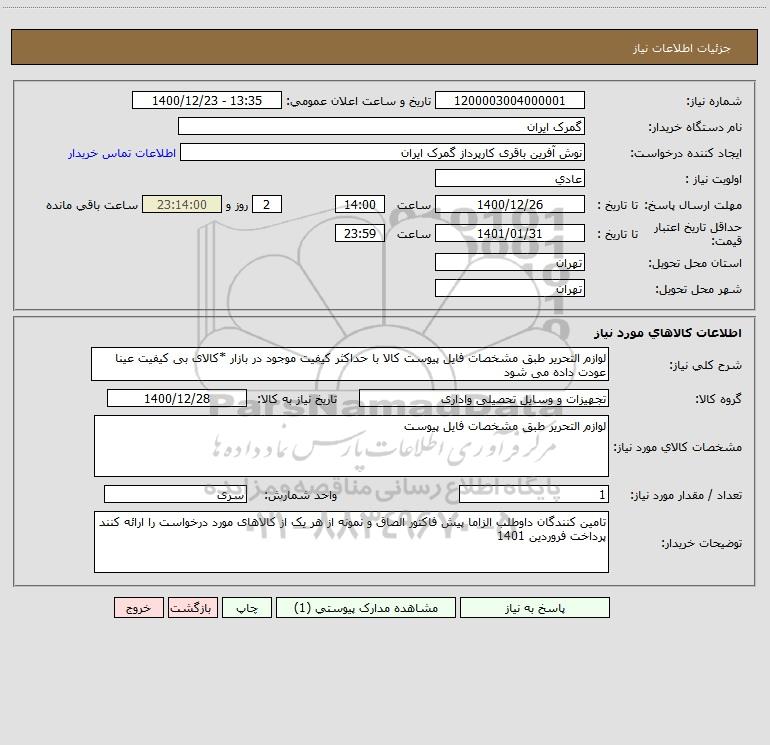
Task: Click the label استان محل تحویل
Action: pyautogui.click(x=695, y=264)
